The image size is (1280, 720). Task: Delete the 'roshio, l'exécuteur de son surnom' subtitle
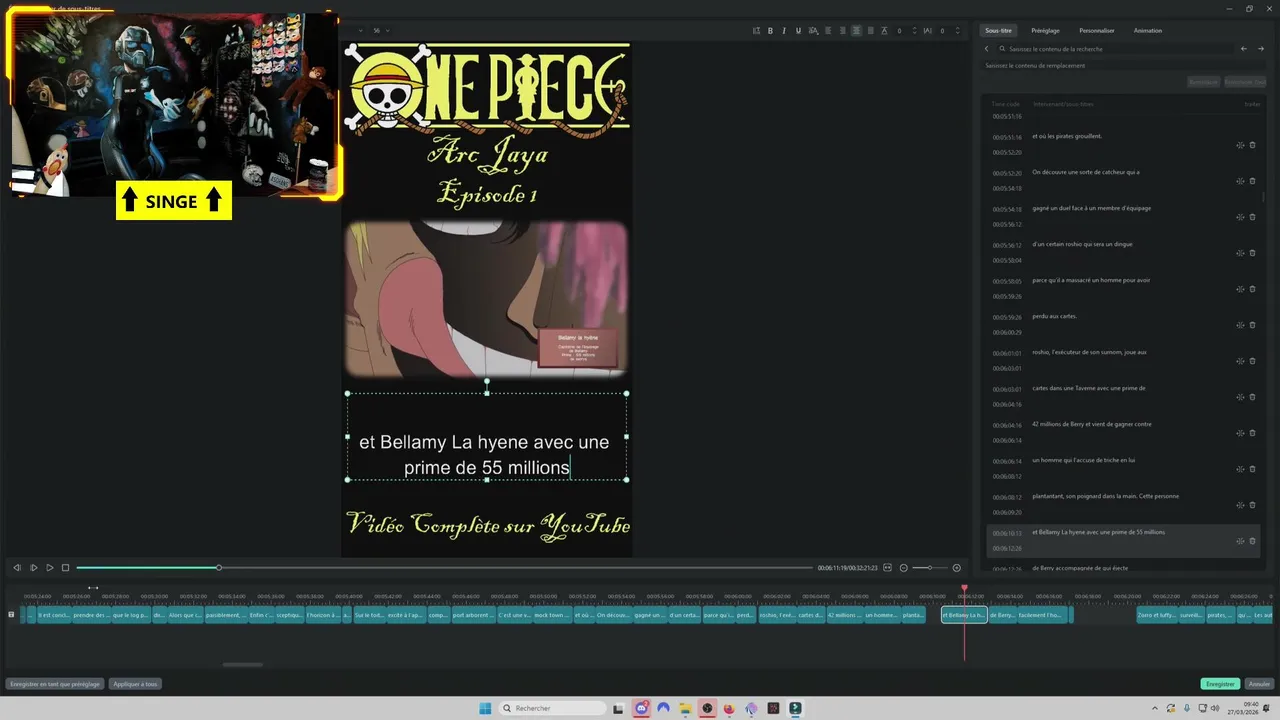coord(1252,361)
